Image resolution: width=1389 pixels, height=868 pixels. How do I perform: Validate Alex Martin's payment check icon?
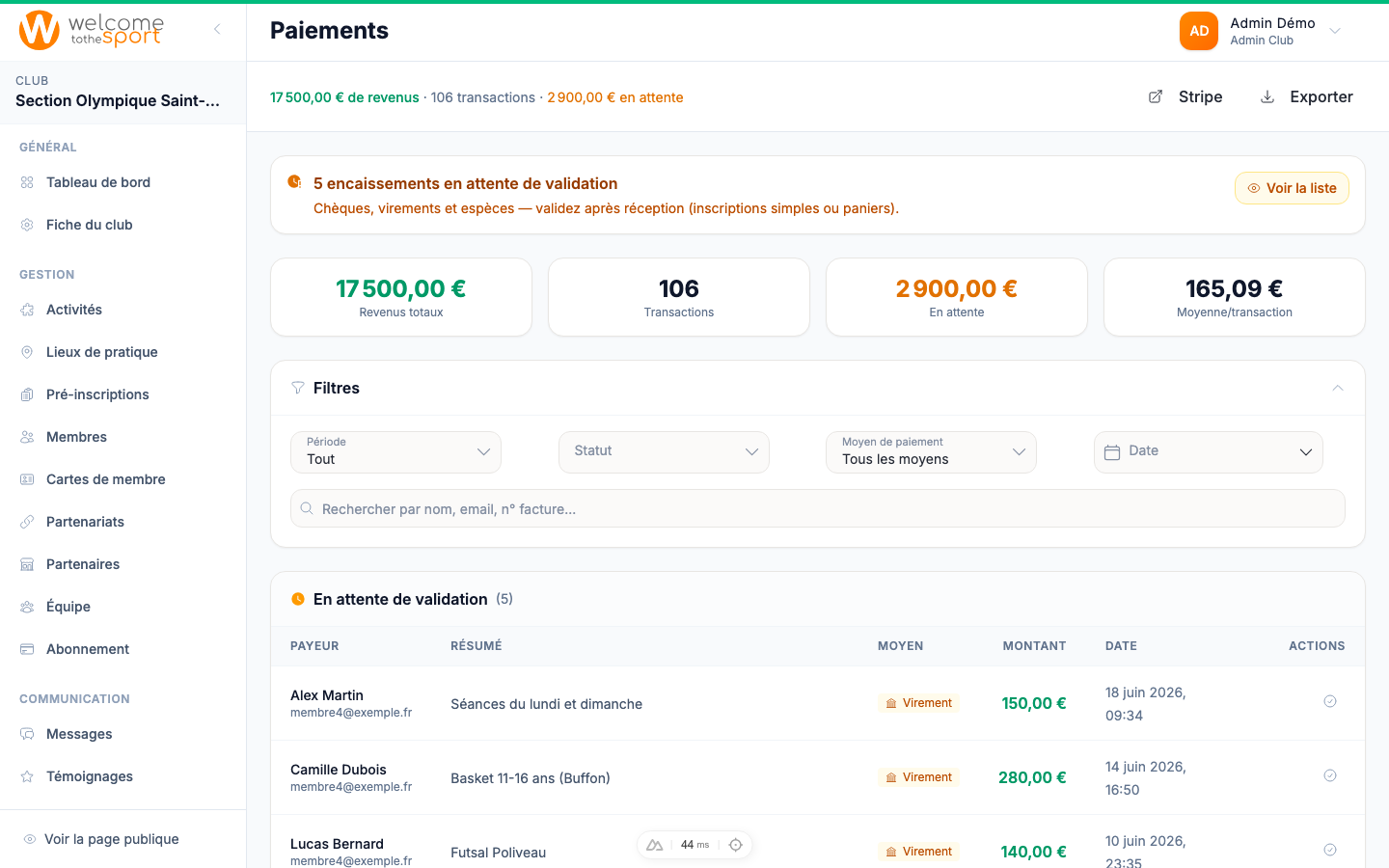1330,701
